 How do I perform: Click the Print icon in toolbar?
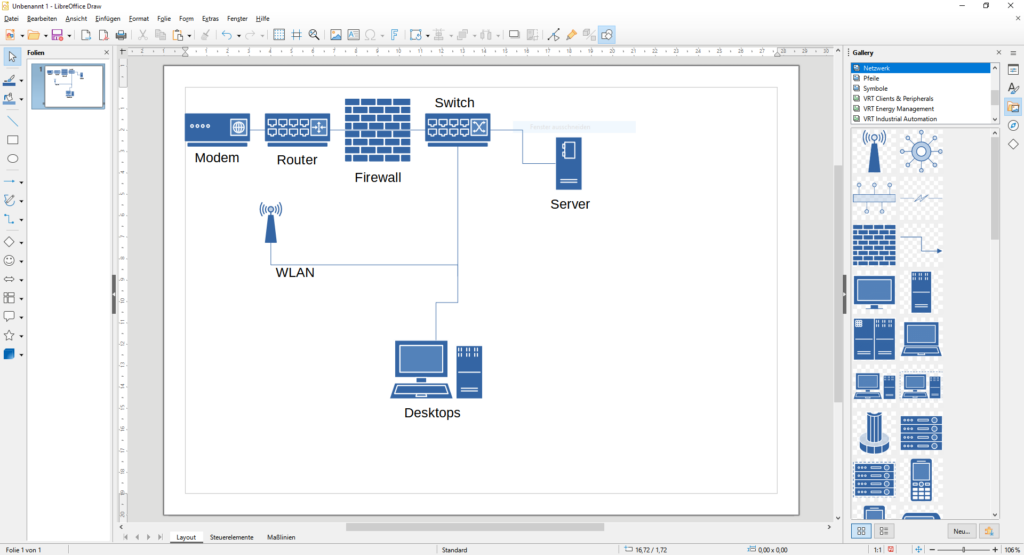[121, 35]
